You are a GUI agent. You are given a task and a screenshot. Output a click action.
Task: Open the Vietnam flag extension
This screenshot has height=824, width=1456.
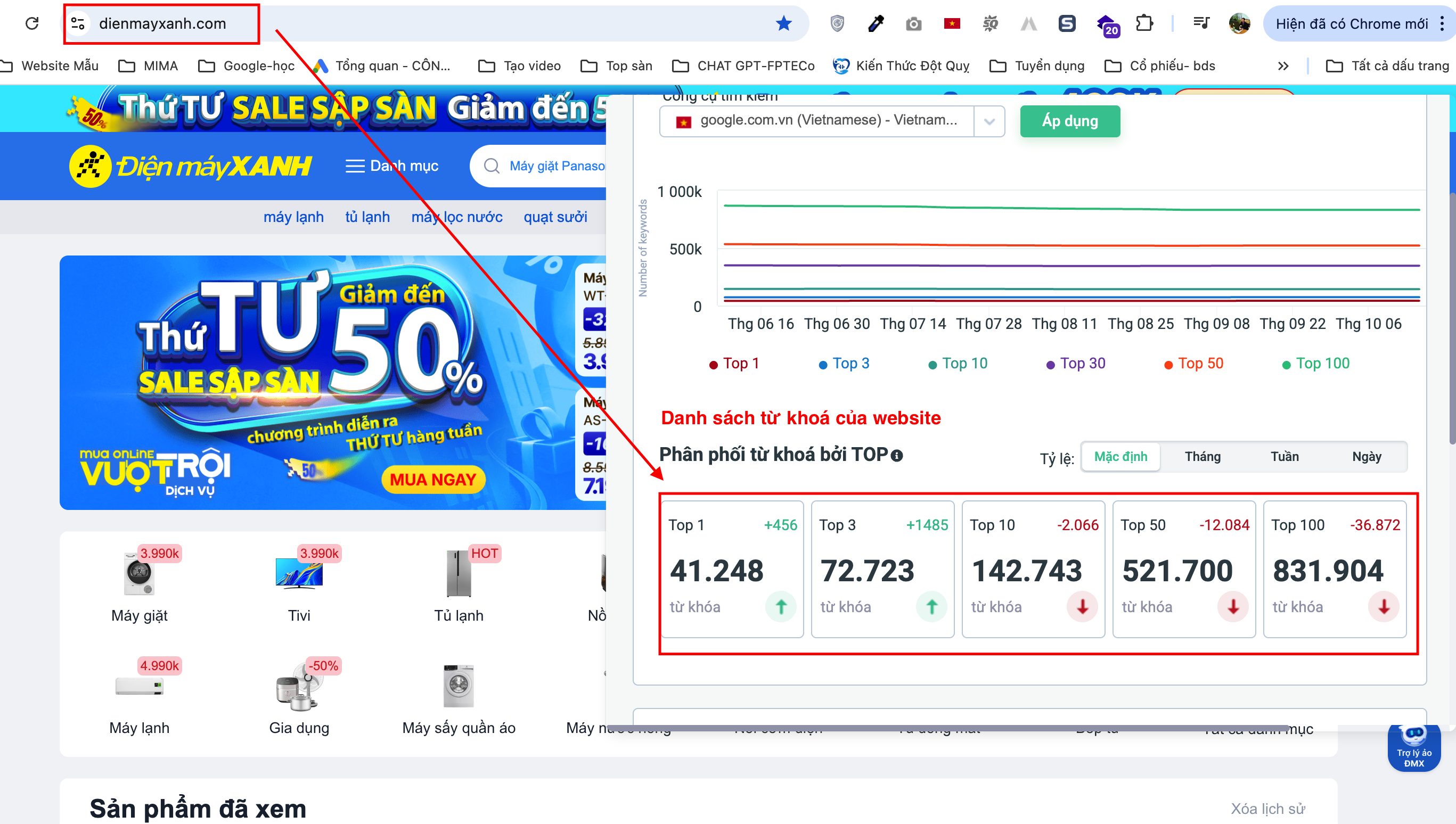(952, 23)
